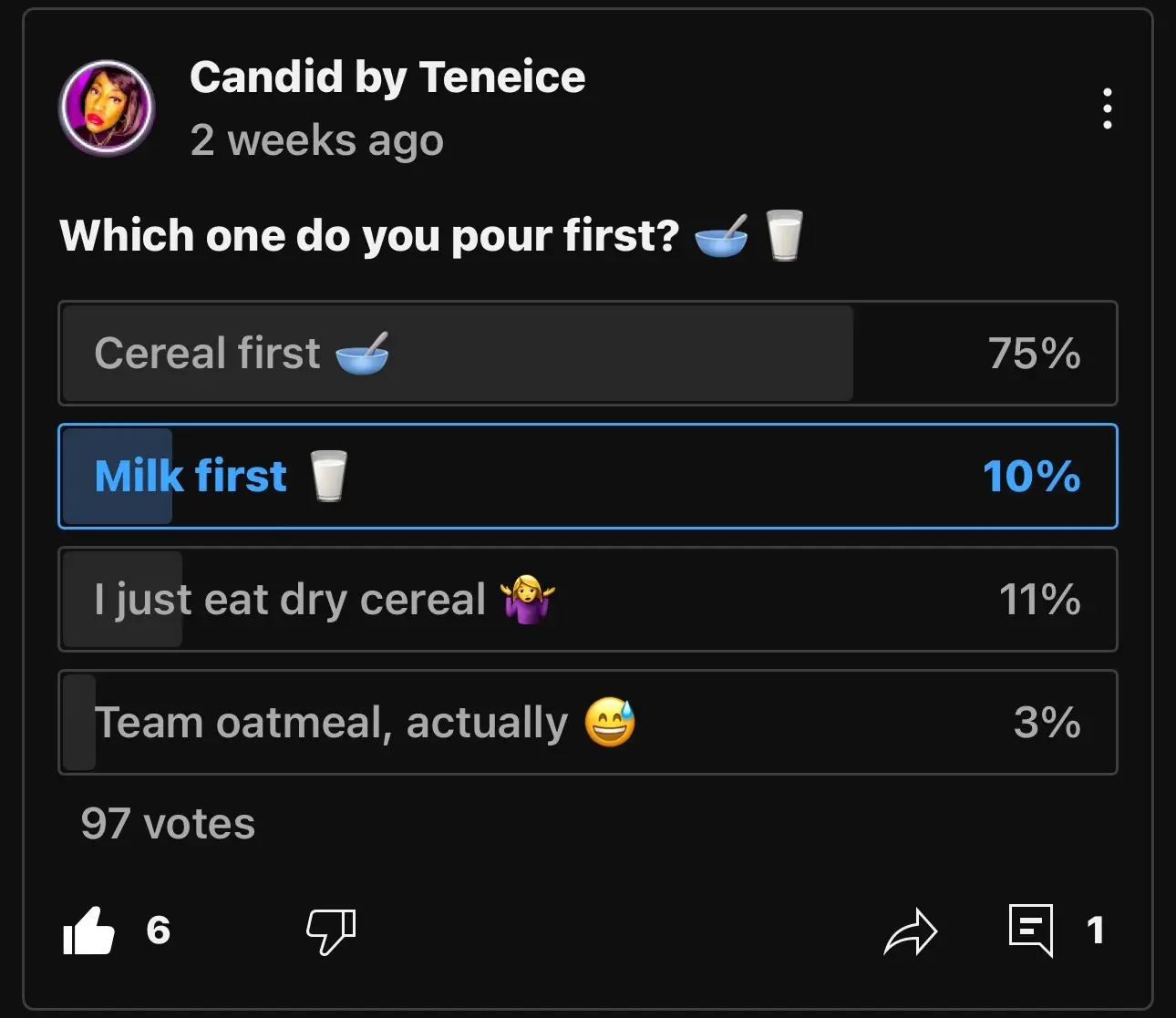Click the highlighted Milk first percentage
The width and height of the screenshot is (1176, 1018).
tap(1030, 476)
